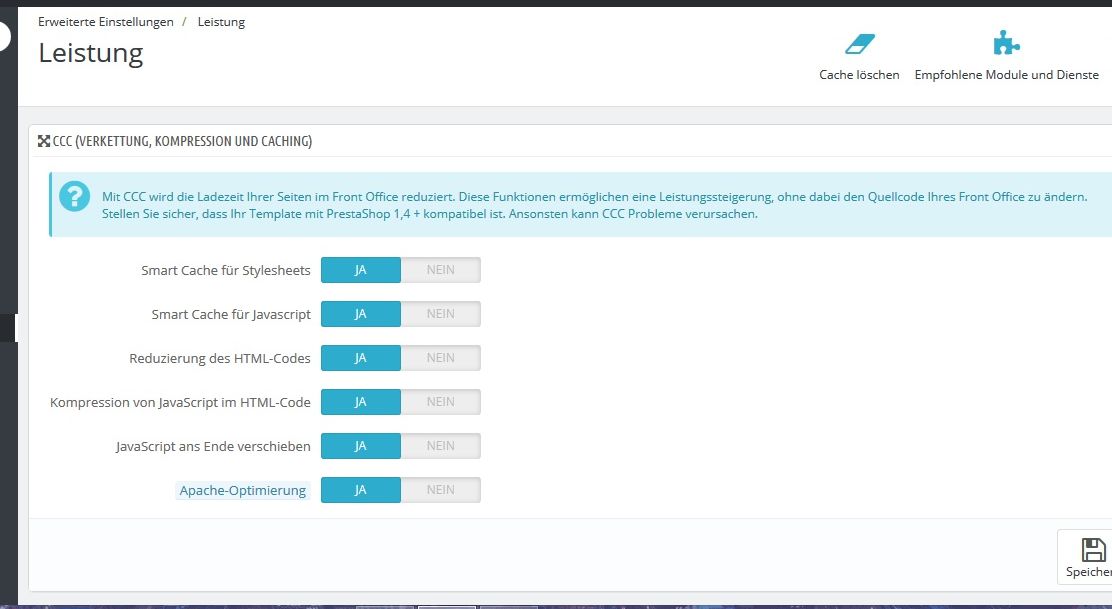Click the Apache-Optimierung label

click(x=243, y=491)
